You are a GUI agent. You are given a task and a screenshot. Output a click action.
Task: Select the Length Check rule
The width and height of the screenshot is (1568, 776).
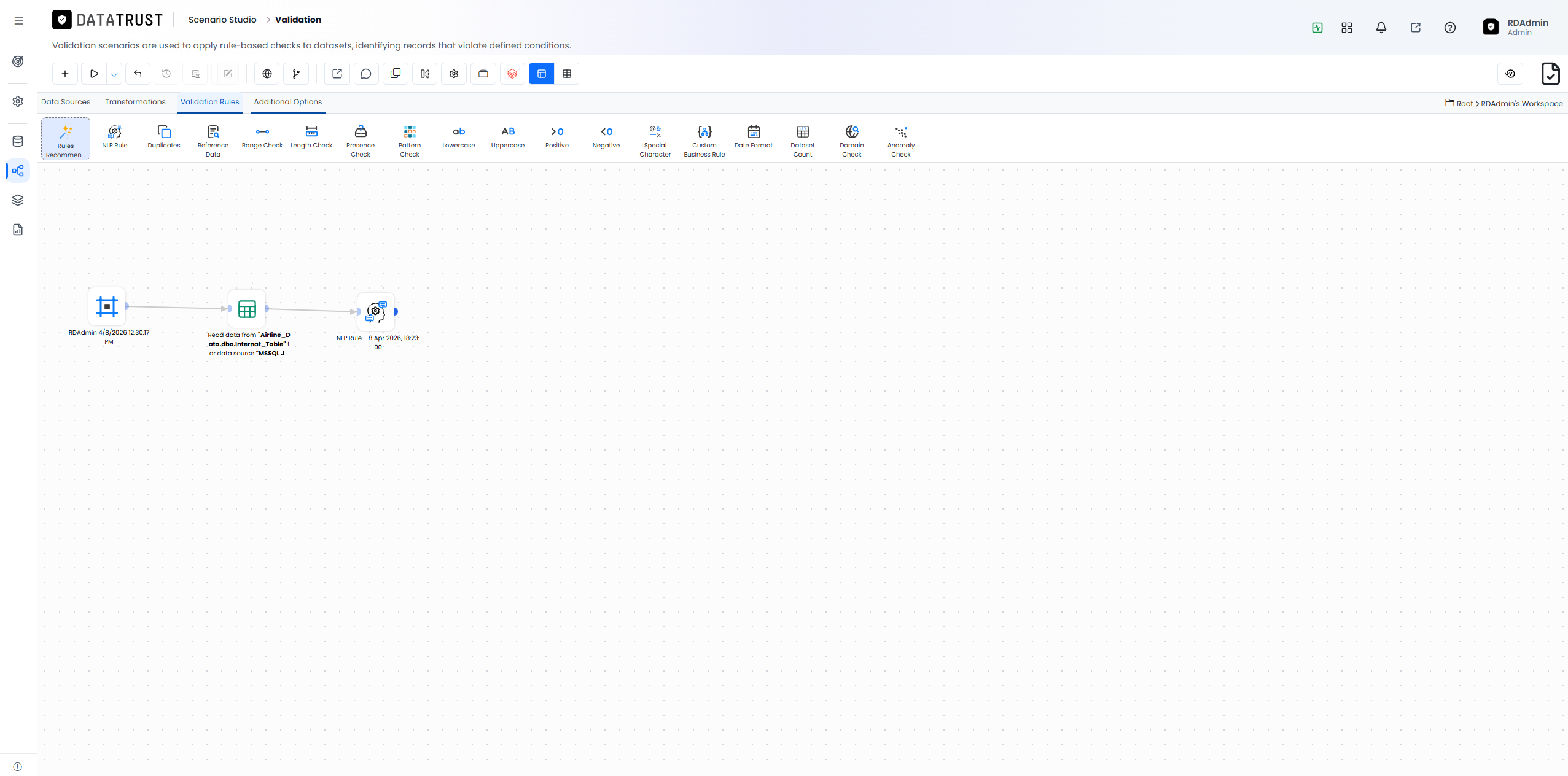click(311, 137)
